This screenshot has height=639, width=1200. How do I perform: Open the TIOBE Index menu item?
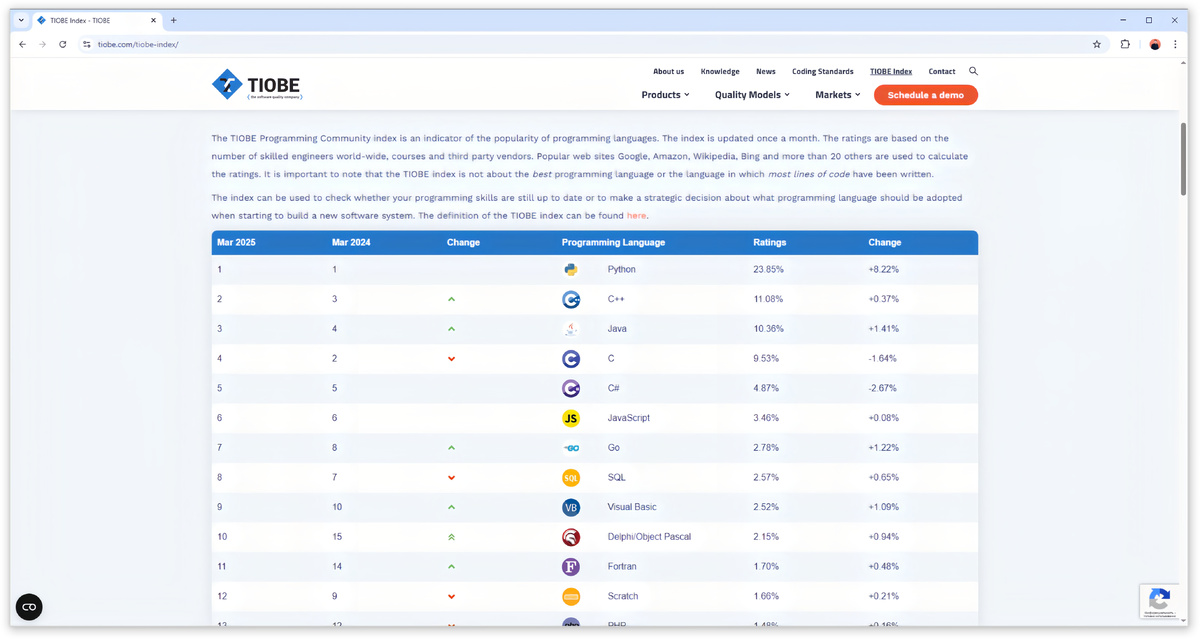click(x=891, y=72)
